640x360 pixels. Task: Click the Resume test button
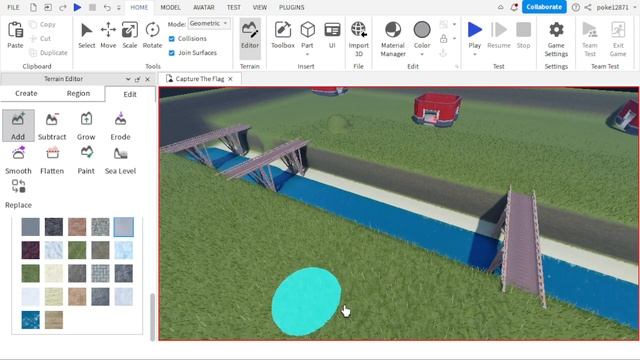(499, 35)
